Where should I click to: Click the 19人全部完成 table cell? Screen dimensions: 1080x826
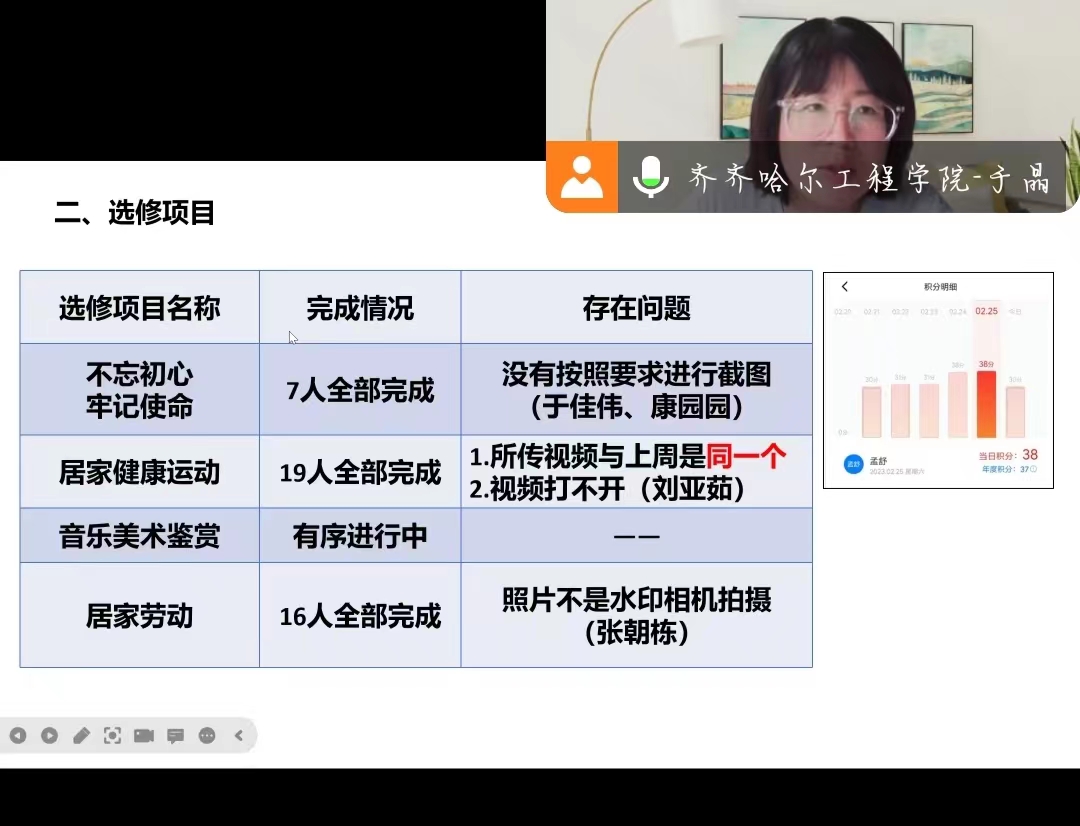pyautogui.click(x=360, y=473)
